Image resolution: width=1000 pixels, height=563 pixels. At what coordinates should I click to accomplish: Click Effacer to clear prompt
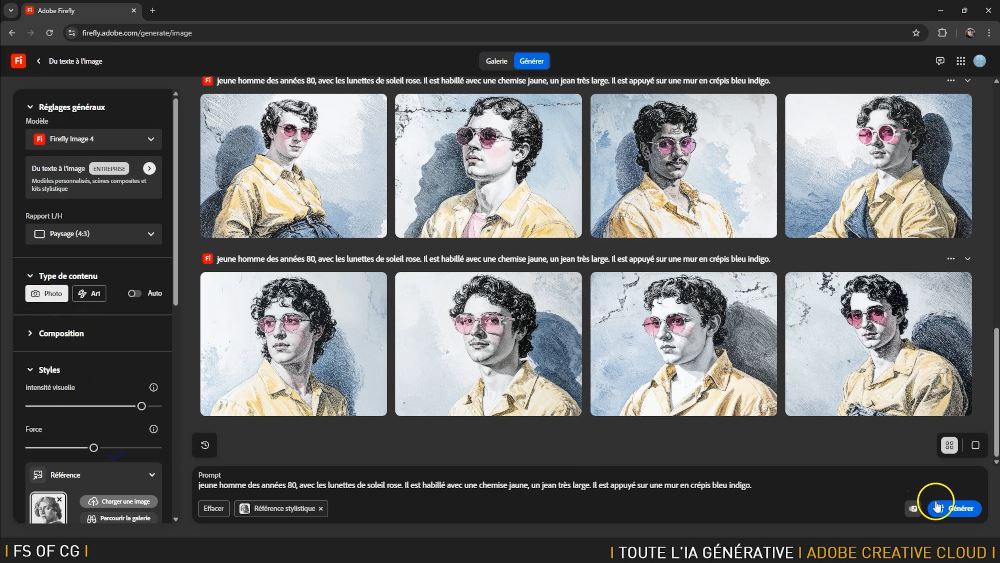pyautogui.click(x=214, y=509)
